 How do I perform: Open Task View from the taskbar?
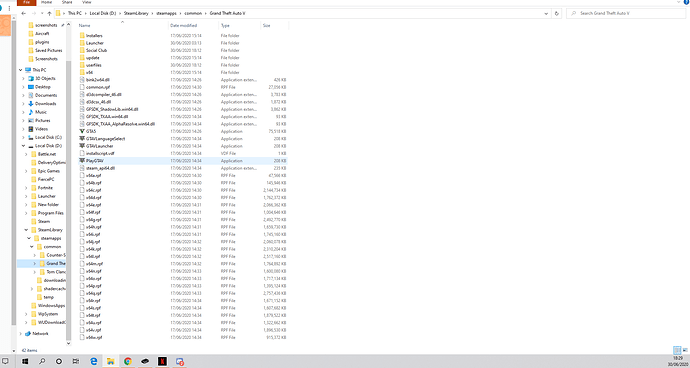tap(76, 361)
